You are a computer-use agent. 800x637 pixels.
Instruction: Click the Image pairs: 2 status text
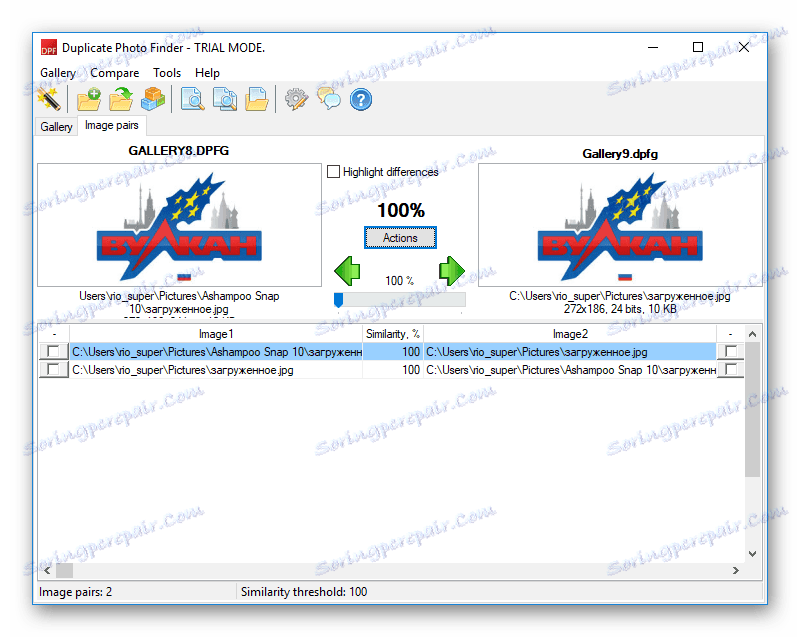(x=76, y=592)
